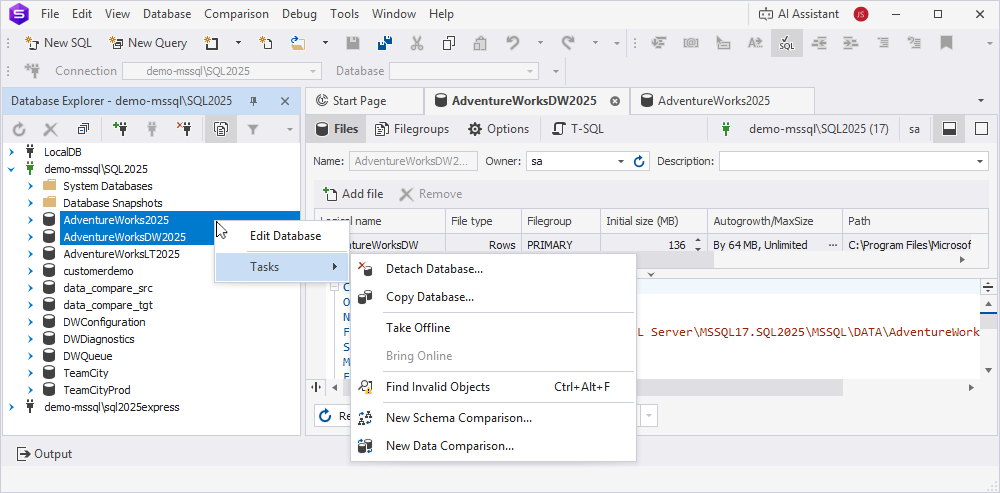Viewport: 1000px width, 493px height.
Task: Open the Comparison menu
Action: pos(236,13)
